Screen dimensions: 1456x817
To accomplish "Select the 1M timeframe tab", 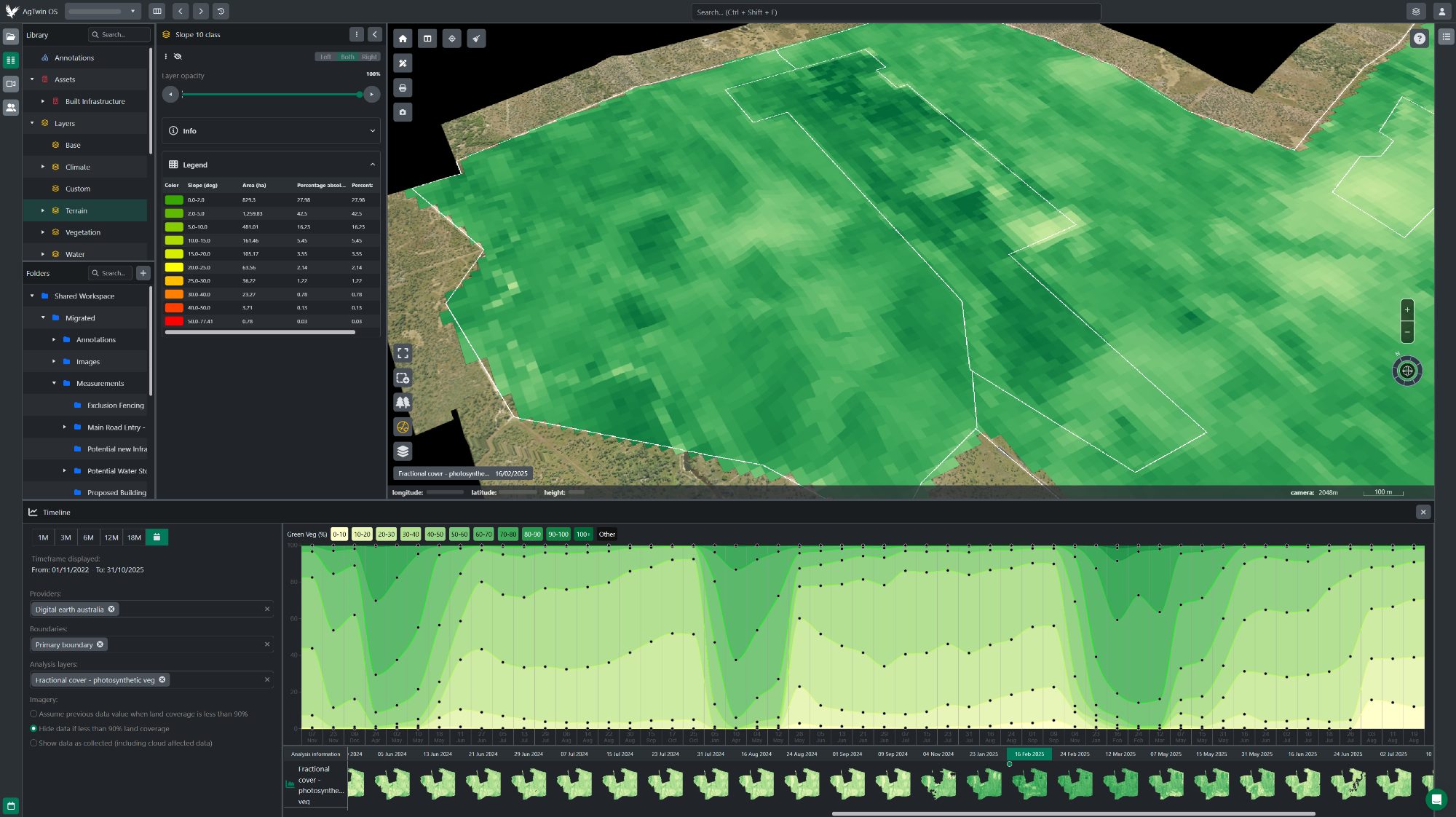I will click(x=43, y=537).
